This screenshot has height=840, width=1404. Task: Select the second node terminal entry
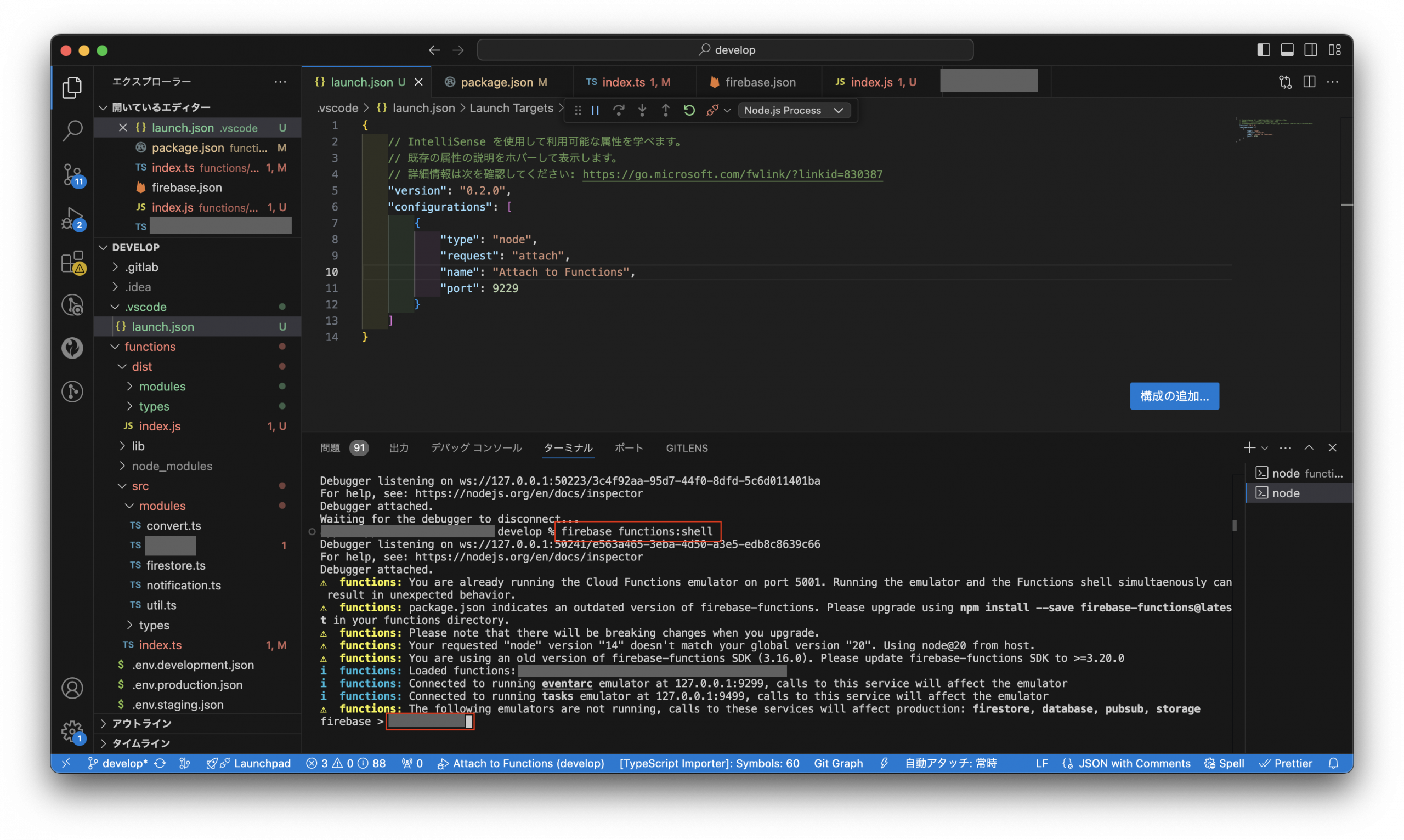[1299, 492]
